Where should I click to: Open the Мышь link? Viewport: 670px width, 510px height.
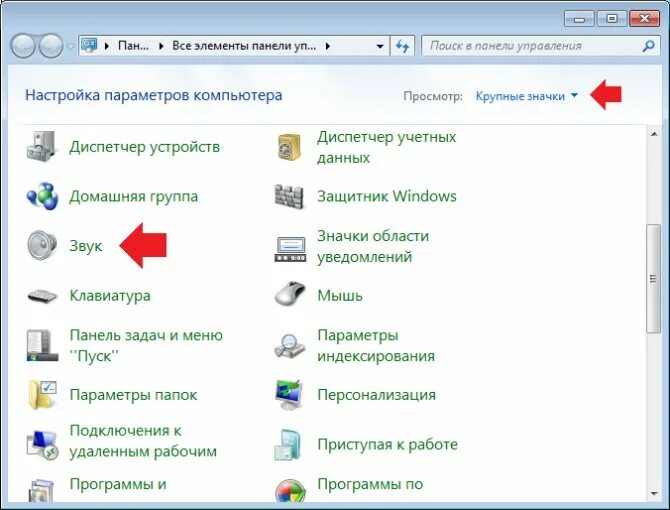[340, 296]
